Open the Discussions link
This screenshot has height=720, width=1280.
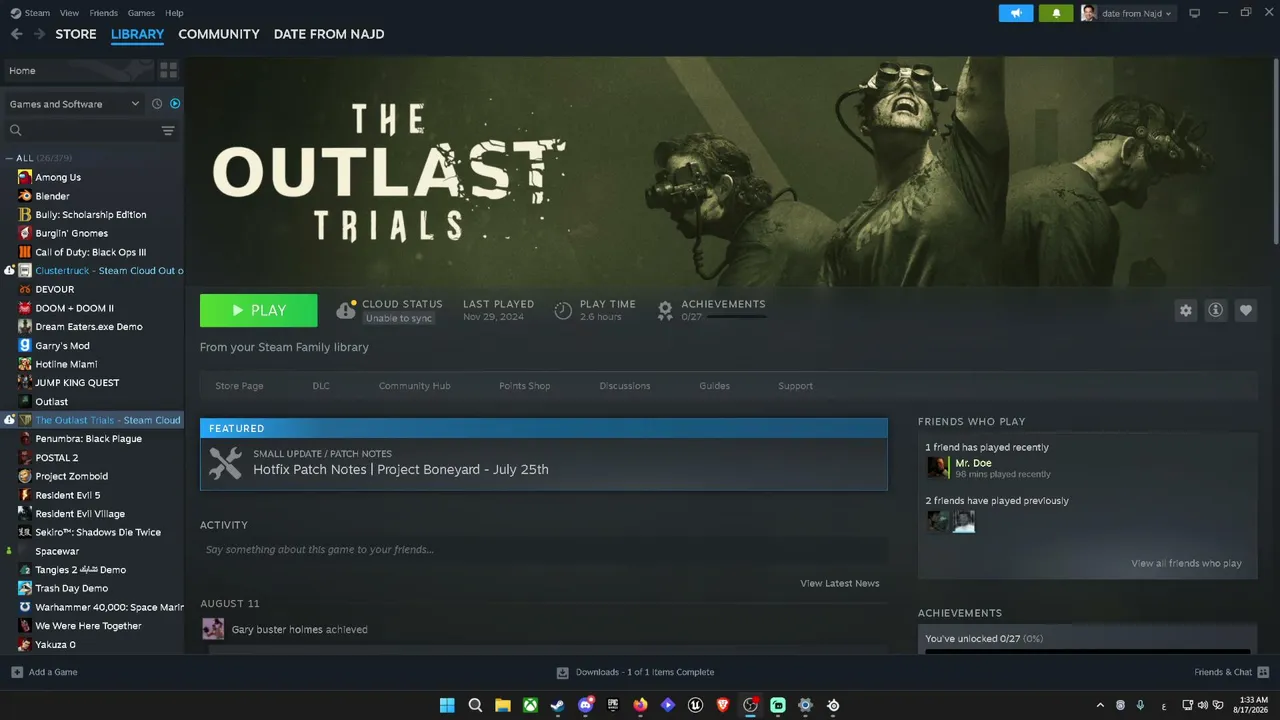coord(625,386)
